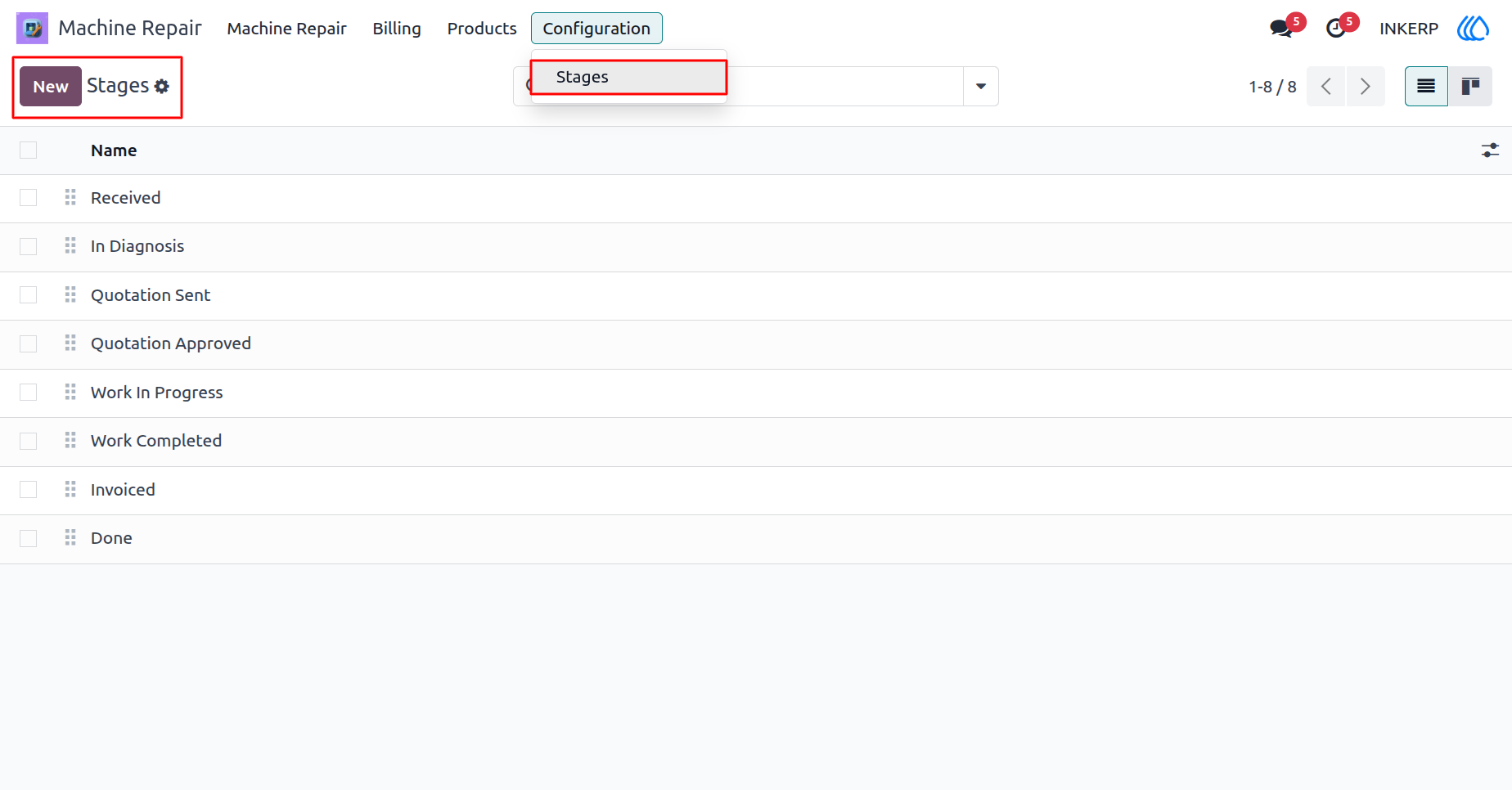Check the Quotation Approved row checkbox
The image size is (1512, 790).
click(29, 343)
